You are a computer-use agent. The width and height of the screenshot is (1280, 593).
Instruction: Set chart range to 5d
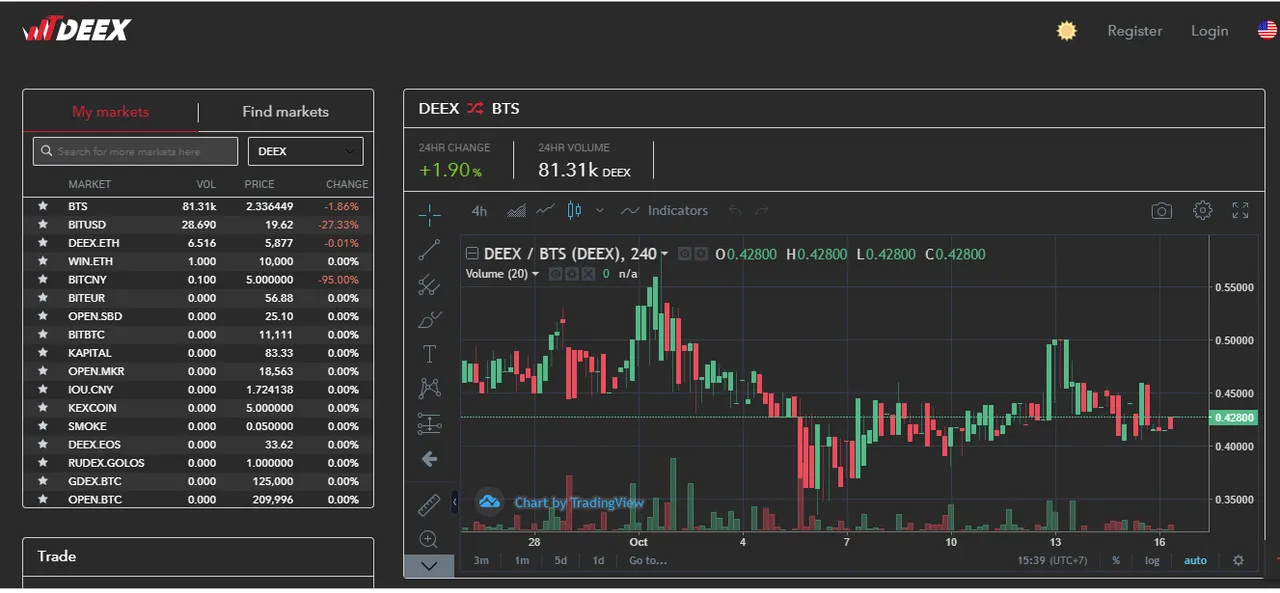click(560, 560)
